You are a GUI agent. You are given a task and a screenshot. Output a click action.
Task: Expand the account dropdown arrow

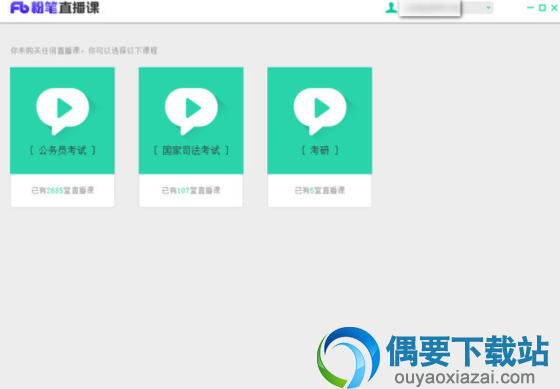coord(488,8)
